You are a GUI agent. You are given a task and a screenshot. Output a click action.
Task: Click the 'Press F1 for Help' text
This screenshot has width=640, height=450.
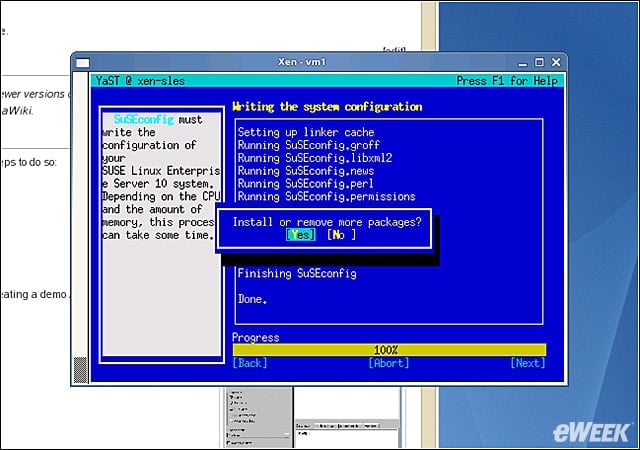click(507, 81)
